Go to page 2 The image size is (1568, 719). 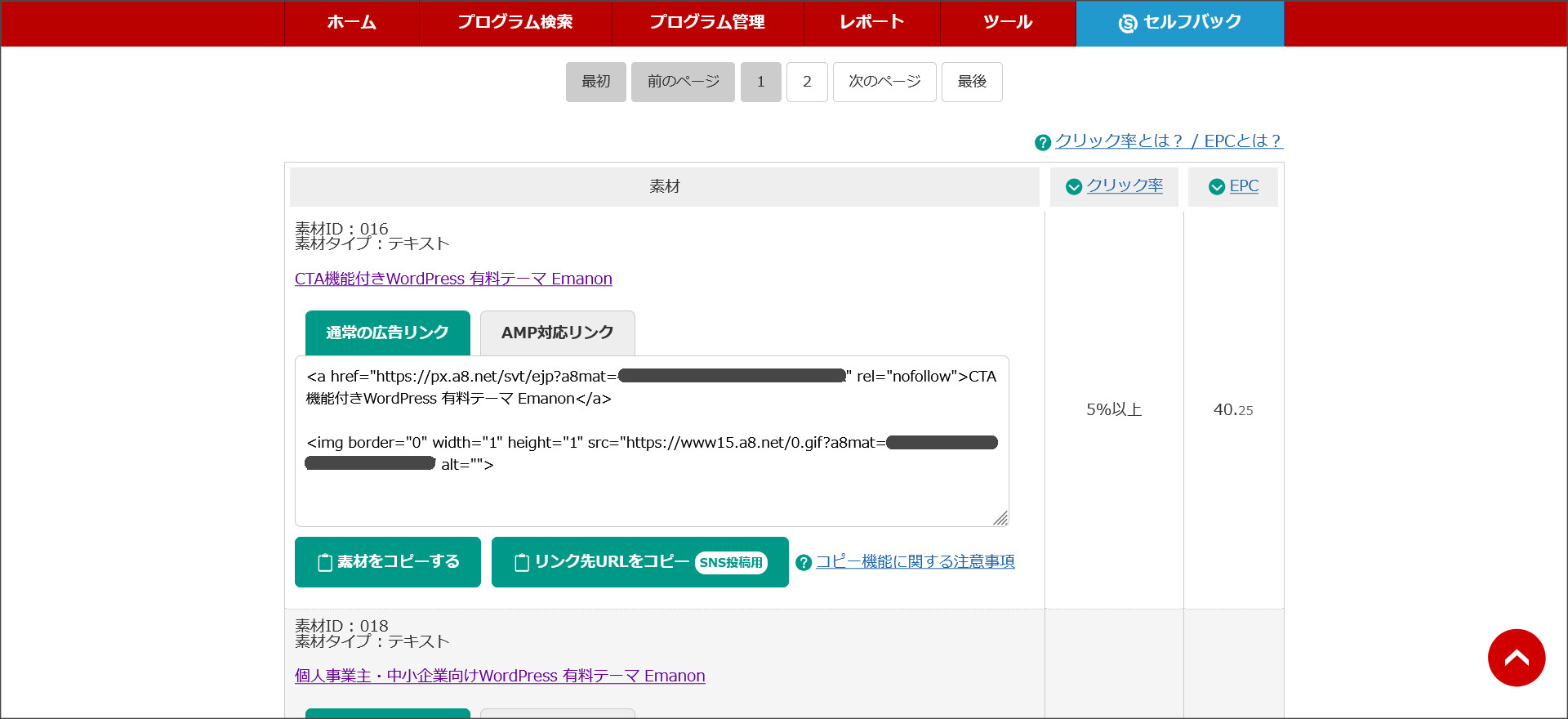click(x=807, y=82)
